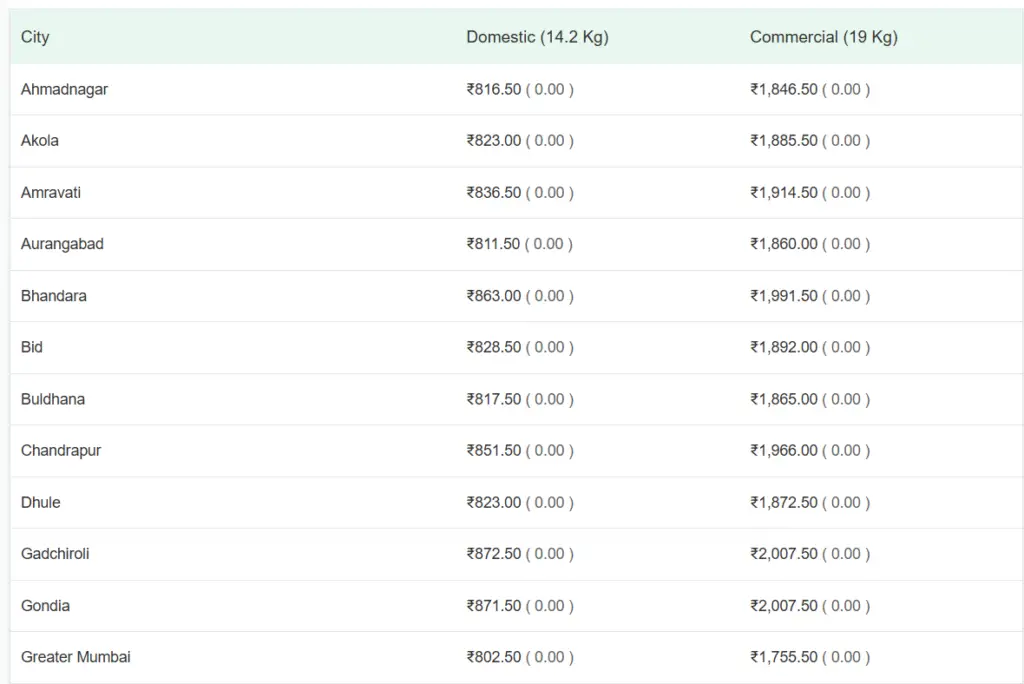The height and width of the screenshot is (684, 1024).
Task: Click Aurangabad domestic price ₹811.50
Action: (x=493, y=244)
